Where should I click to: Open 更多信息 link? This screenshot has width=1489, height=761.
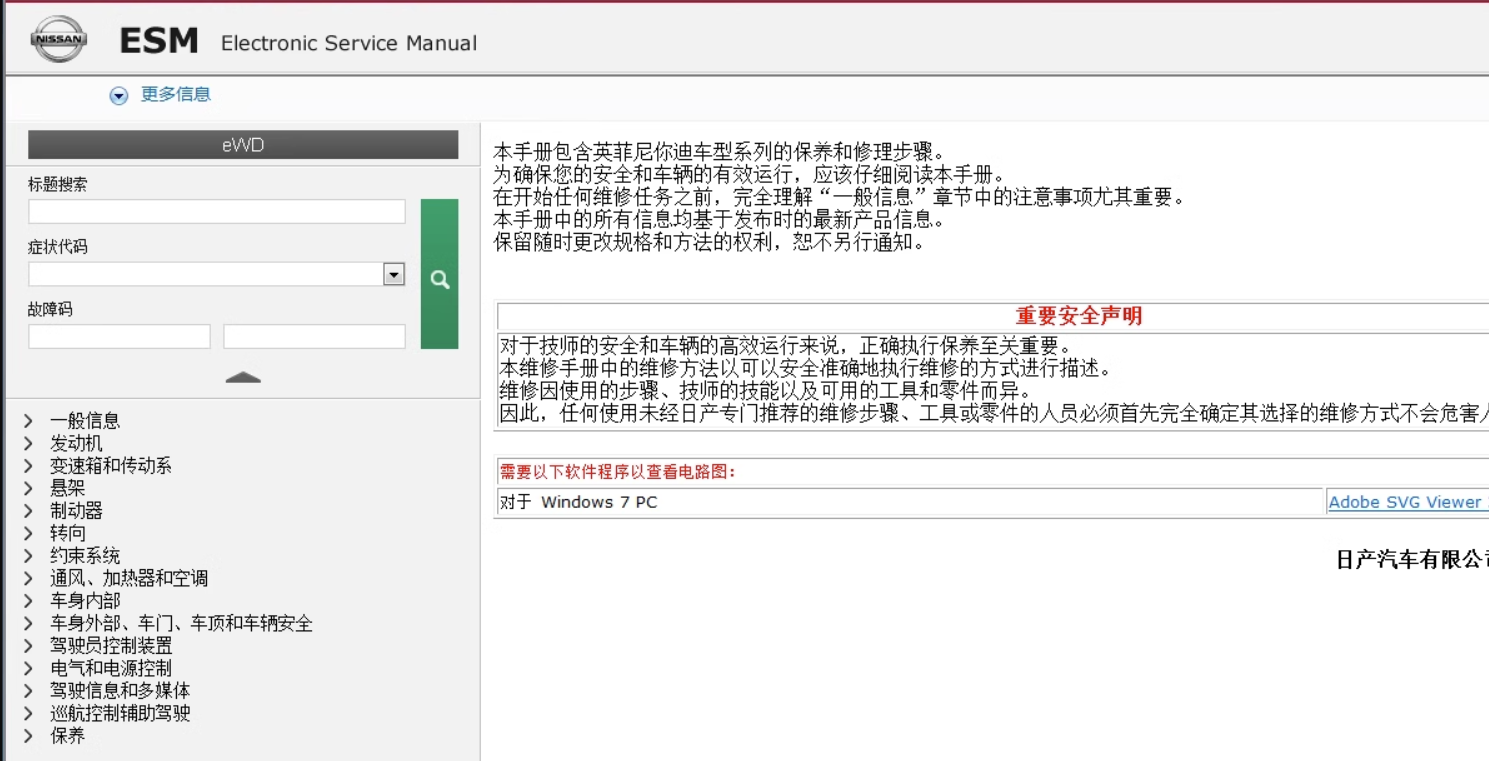[175, 95]
